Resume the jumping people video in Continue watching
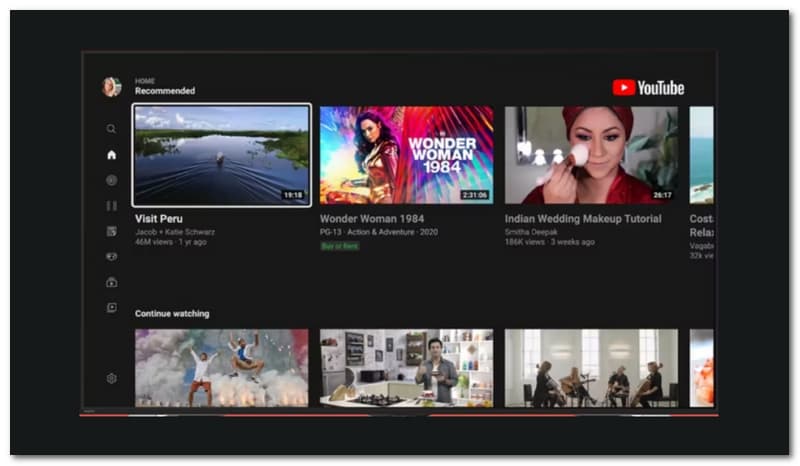The width and height of the screenshot is (800, 466). 222,367
